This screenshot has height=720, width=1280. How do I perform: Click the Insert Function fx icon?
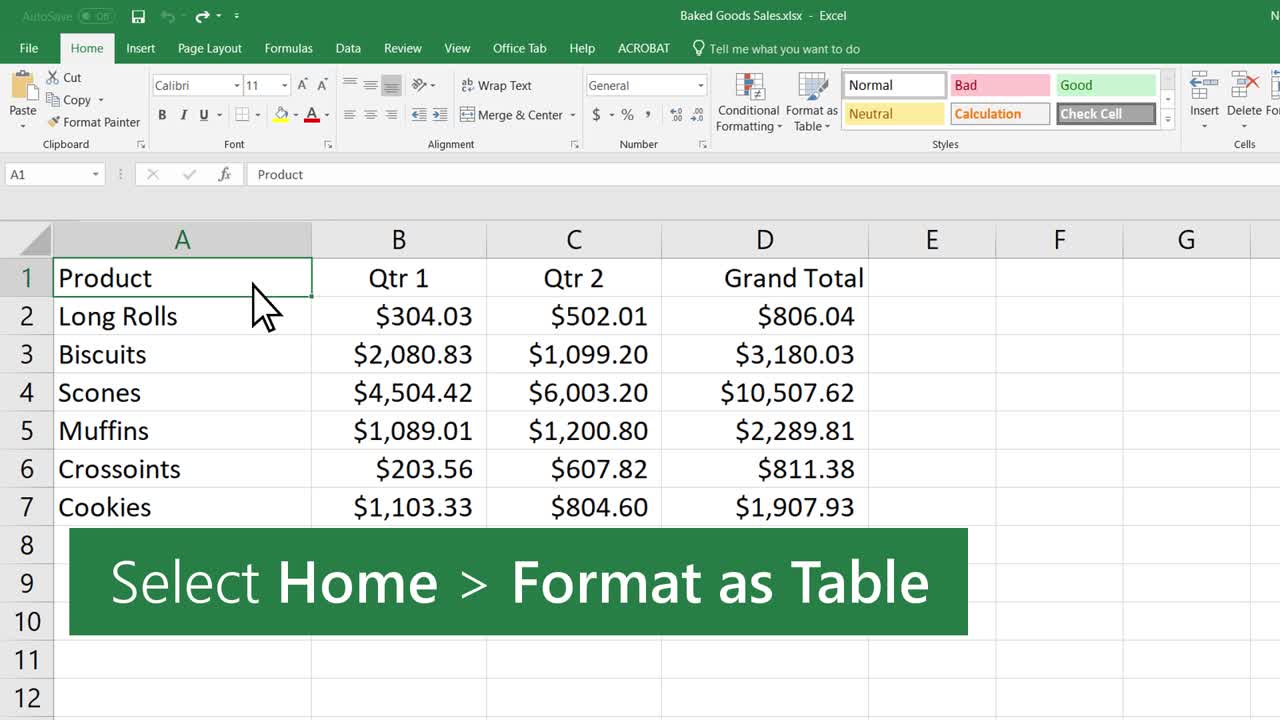click(225, 174)
